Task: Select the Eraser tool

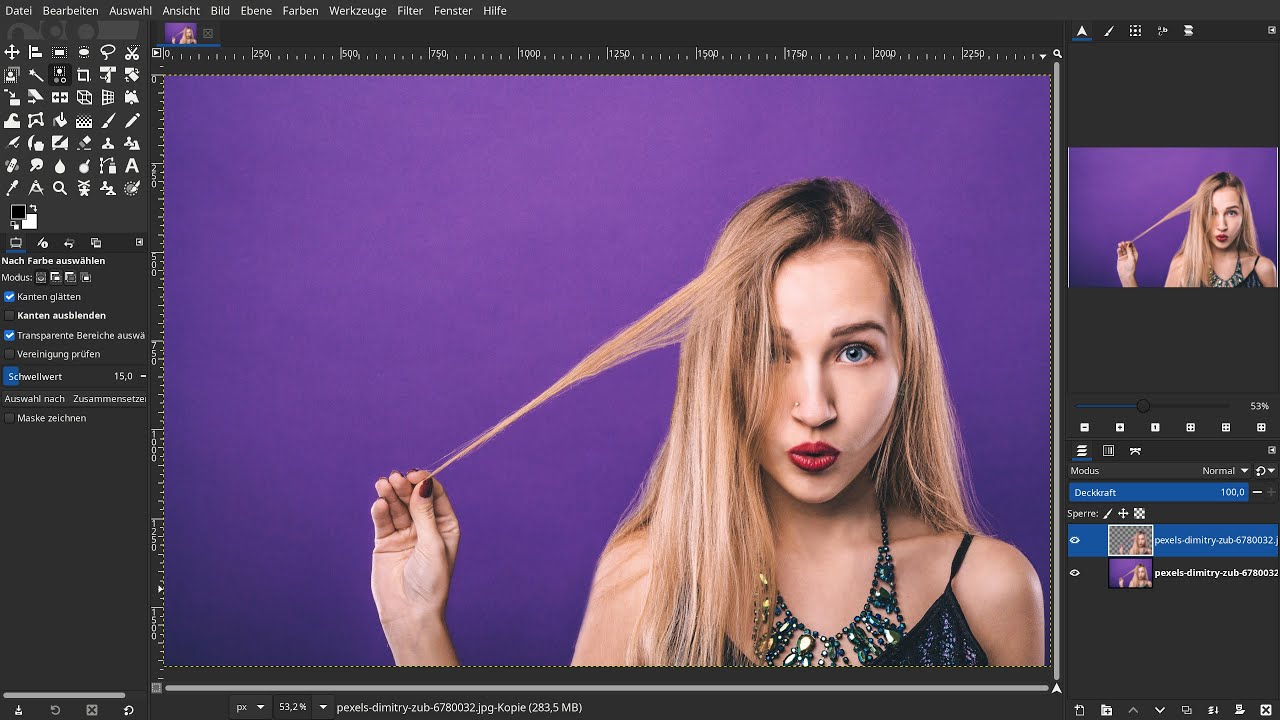Action: coord(84,143)
